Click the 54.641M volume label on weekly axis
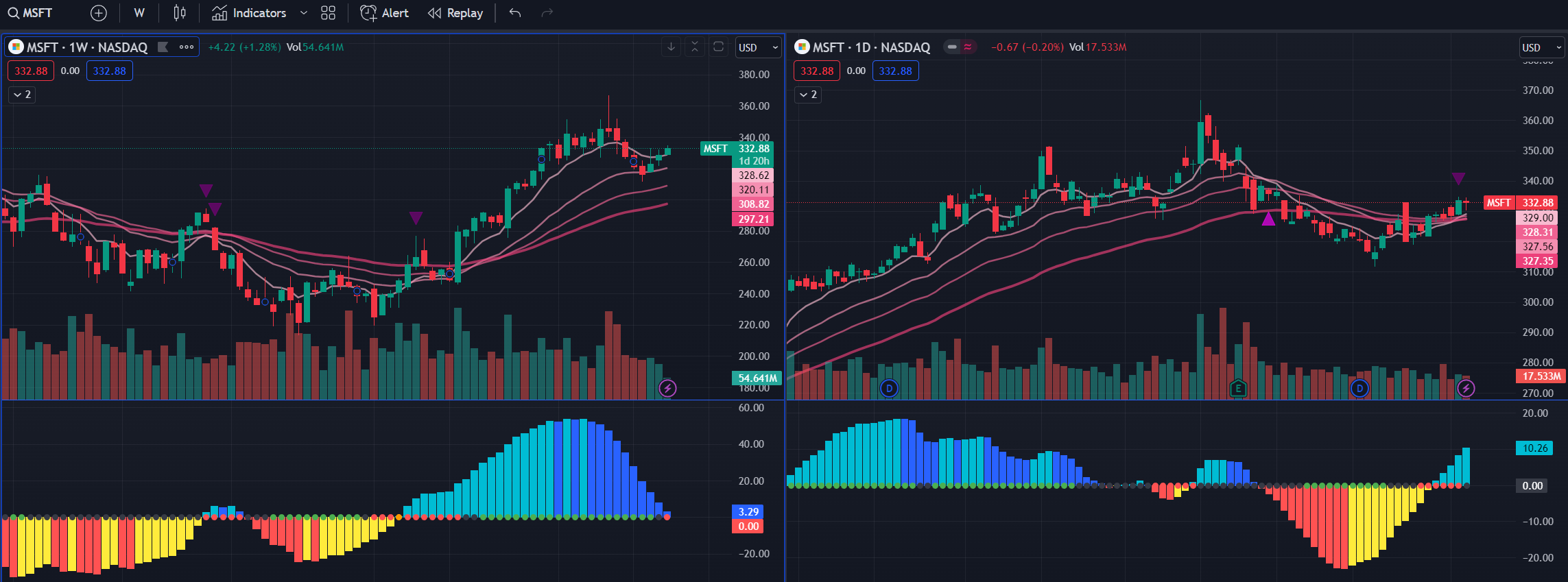The image size is (1568, 582). click(x=757, y=378)
